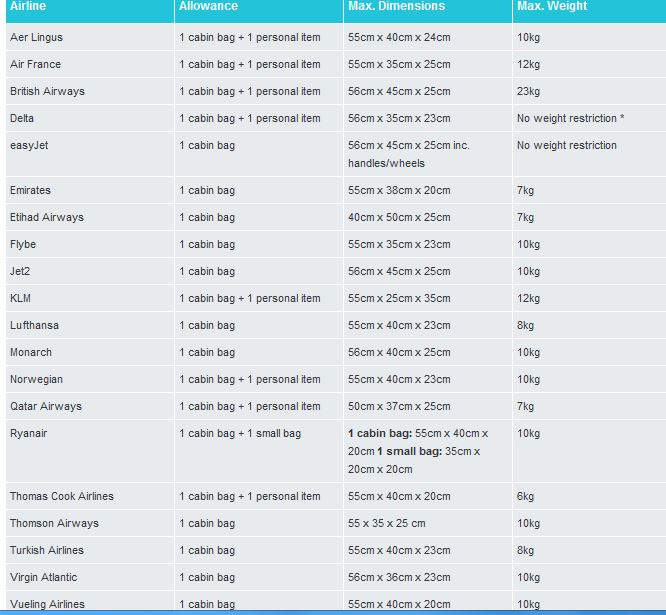666x615 pixels.
Task: Click Ryanair 10kg weight cell
Action: point(590,451)
